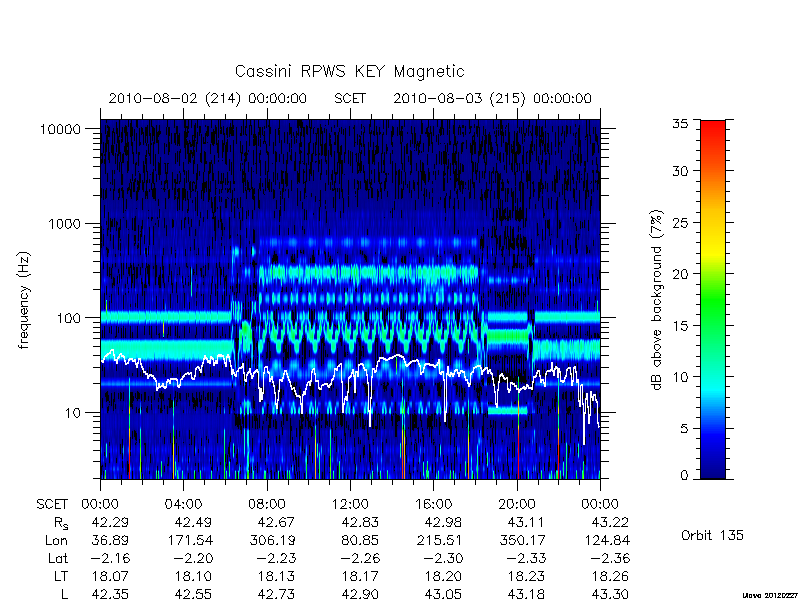
Task: Click the plot title "Cassini RPWS KEY Magnetic"
Action: [349, 71]
